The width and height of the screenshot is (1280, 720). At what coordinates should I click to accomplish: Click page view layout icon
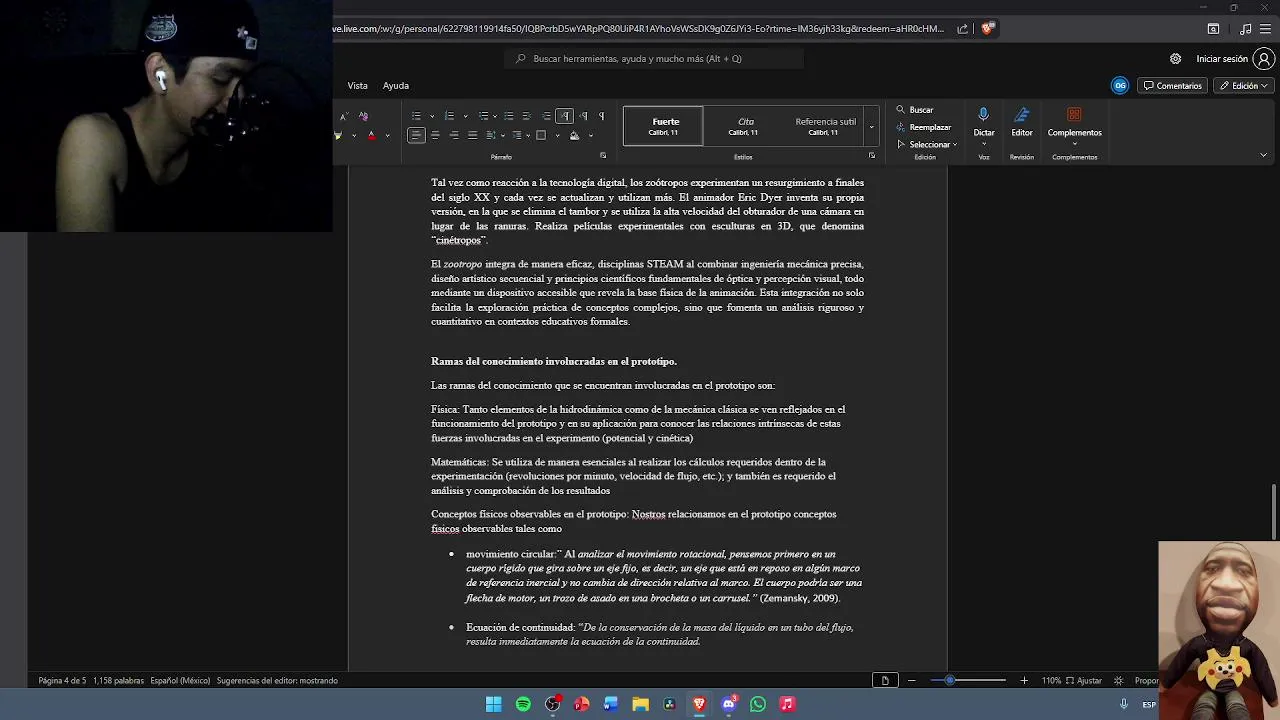885,681
